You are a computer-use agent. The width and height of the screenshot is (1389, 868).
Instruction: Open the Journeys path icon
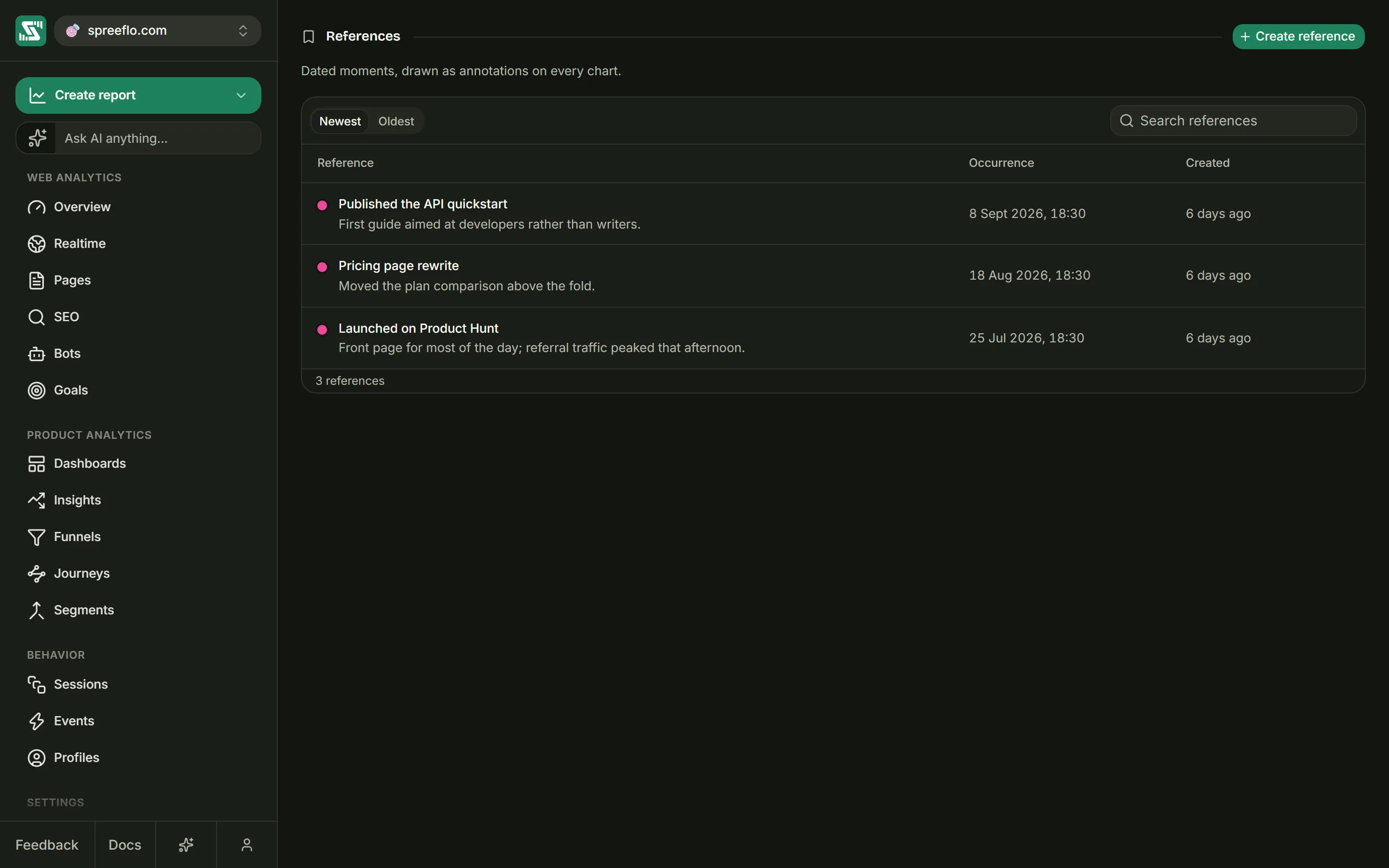click(37, 573)
